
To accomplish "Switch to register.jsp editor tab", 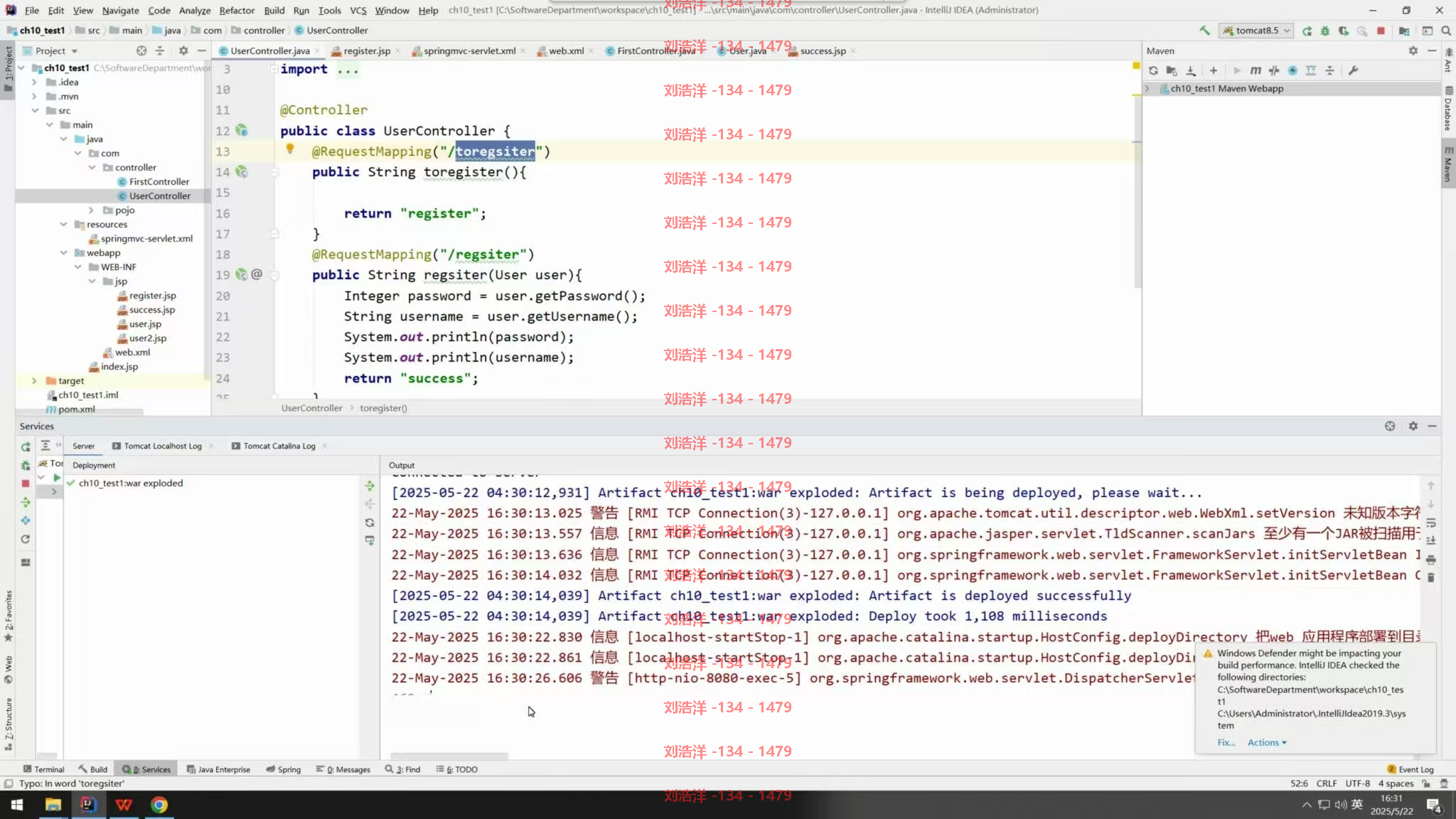I will (x=367, y=51).
